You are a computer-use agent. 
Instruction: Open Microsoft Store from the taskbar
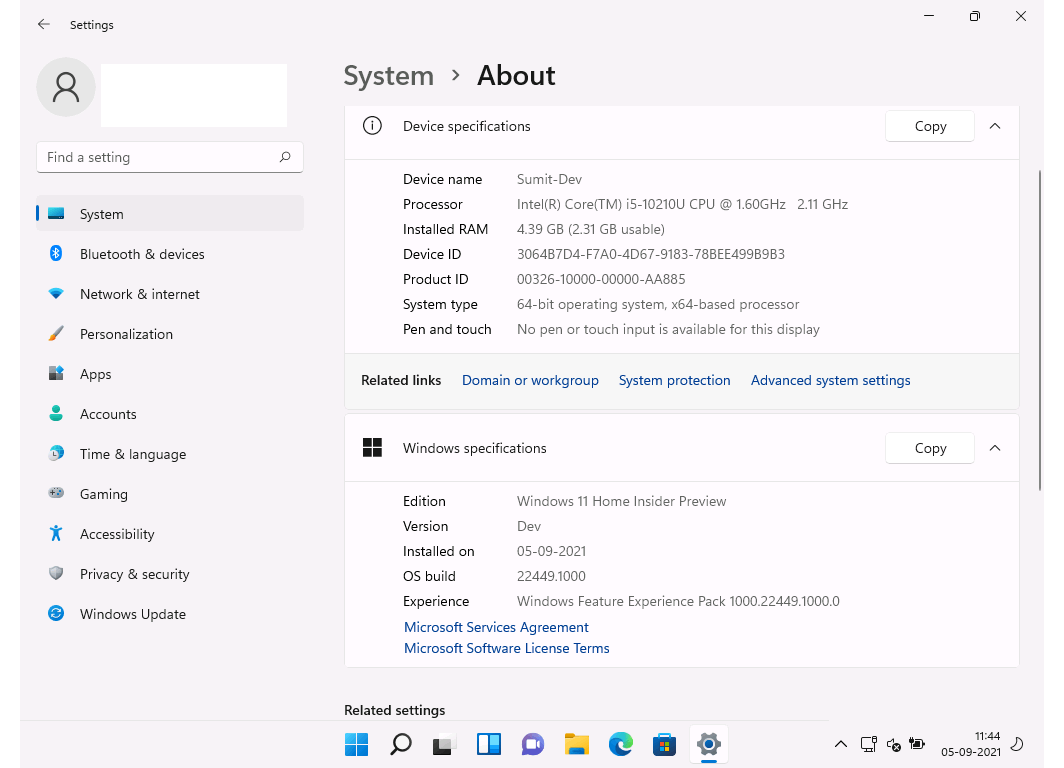[664, 744]
